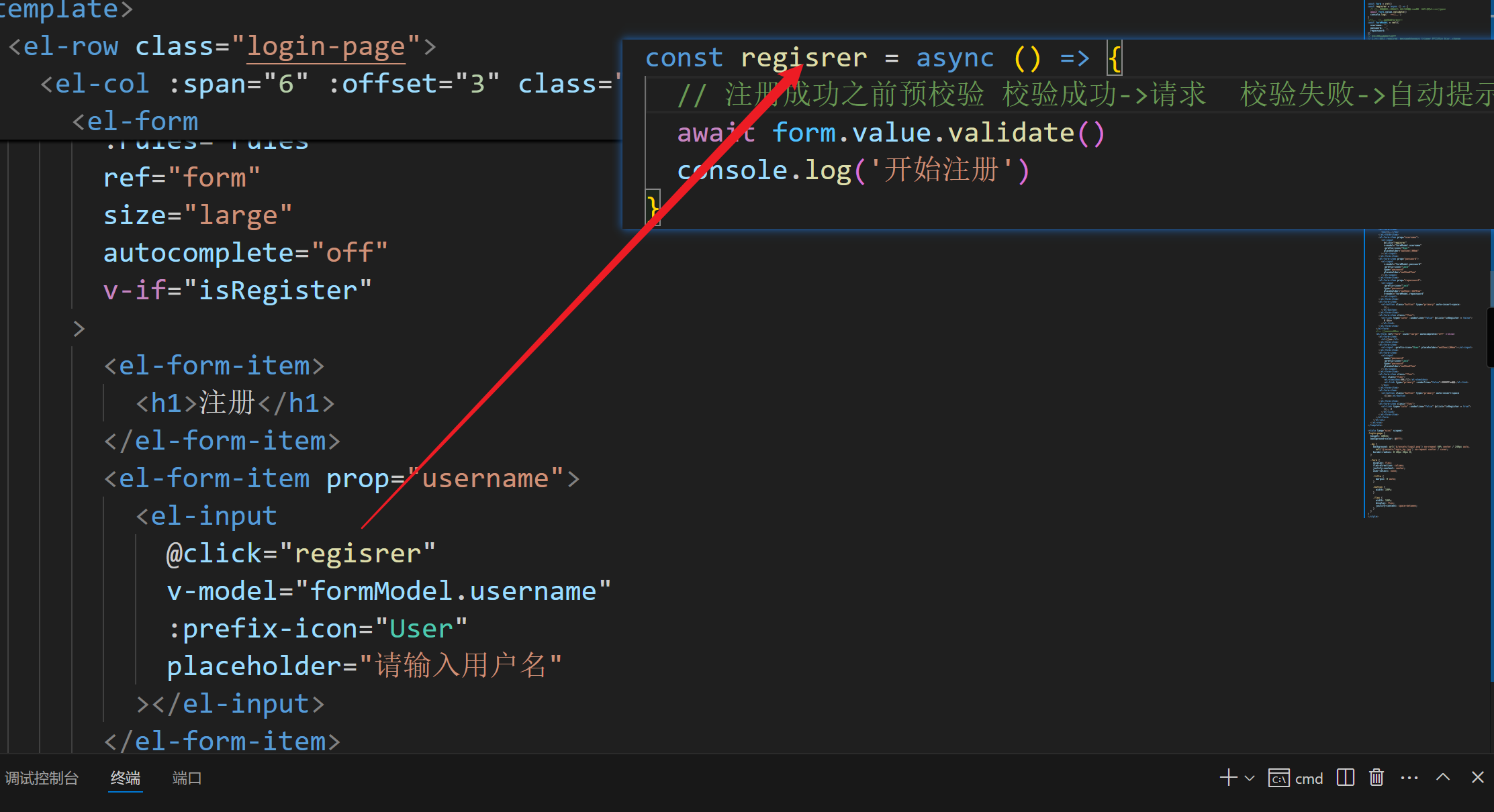Image resolution: width=1494 pixels, height=812 pixels.
Task: Split the terminal panel
Action: [x=1345, y=778]
